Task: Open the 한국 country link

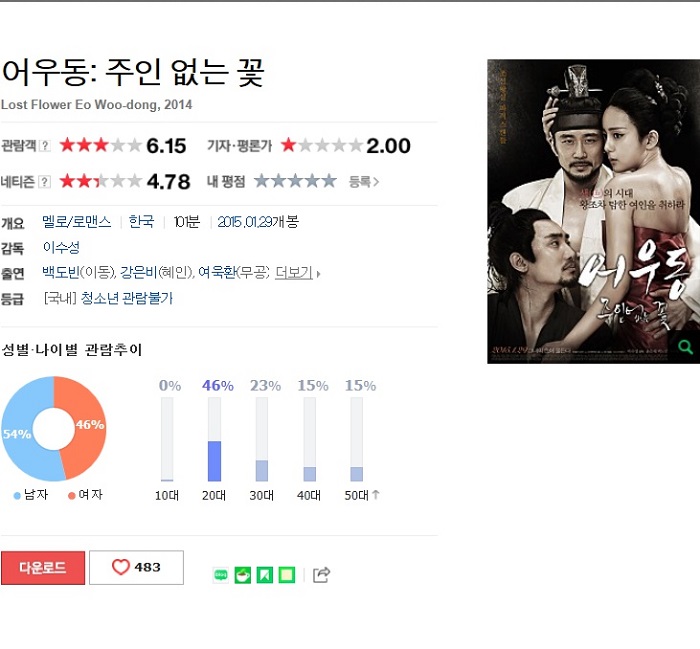Action: point(141,221)
